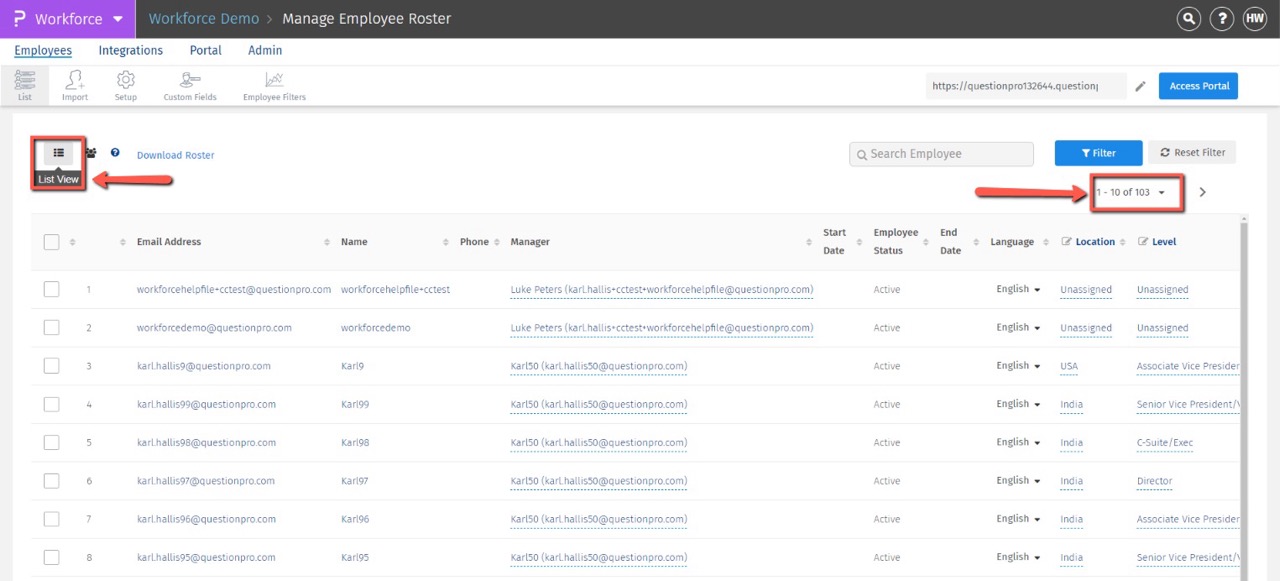The height and width of the screenshot is (581, 1280).
Task: Click the Access Portal button
Action: tap(1198, 86)
